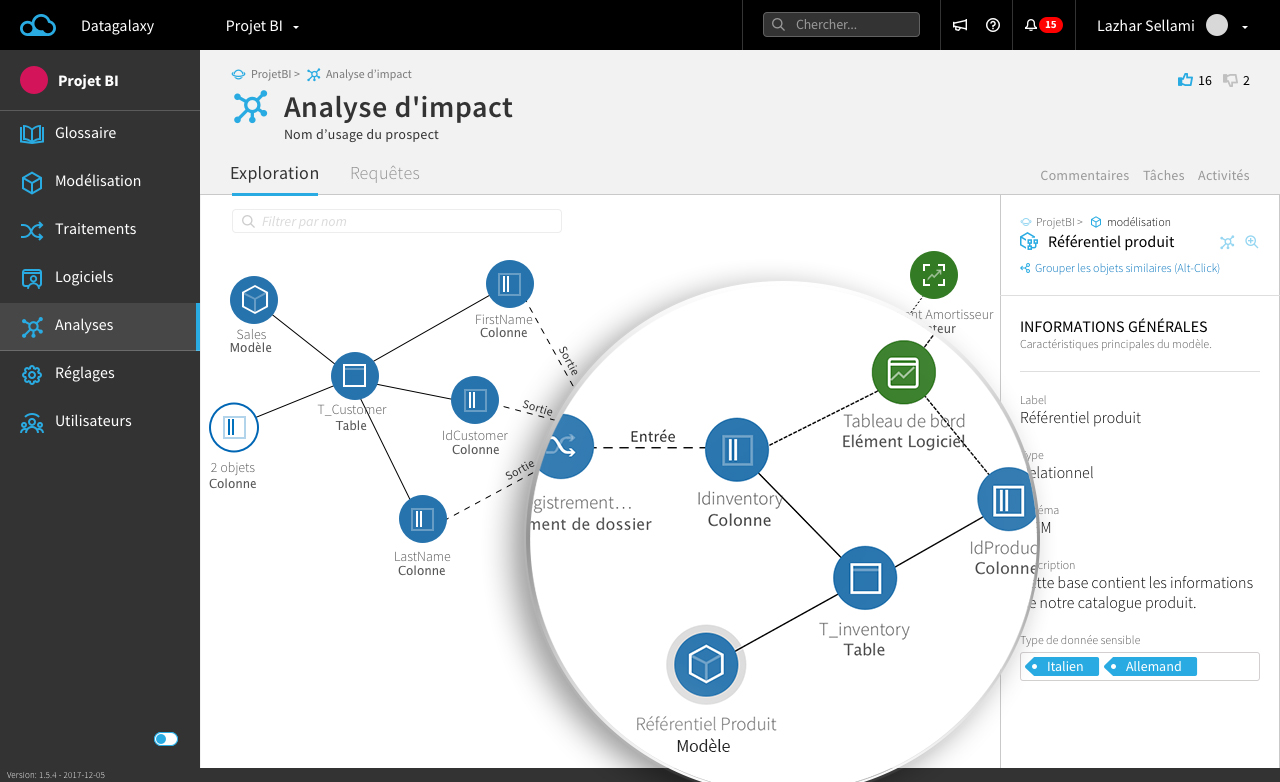Open the Lazhar Sellami user menu
Viewport: 1280px width, 782px height.
click(x=1172, y=26)
